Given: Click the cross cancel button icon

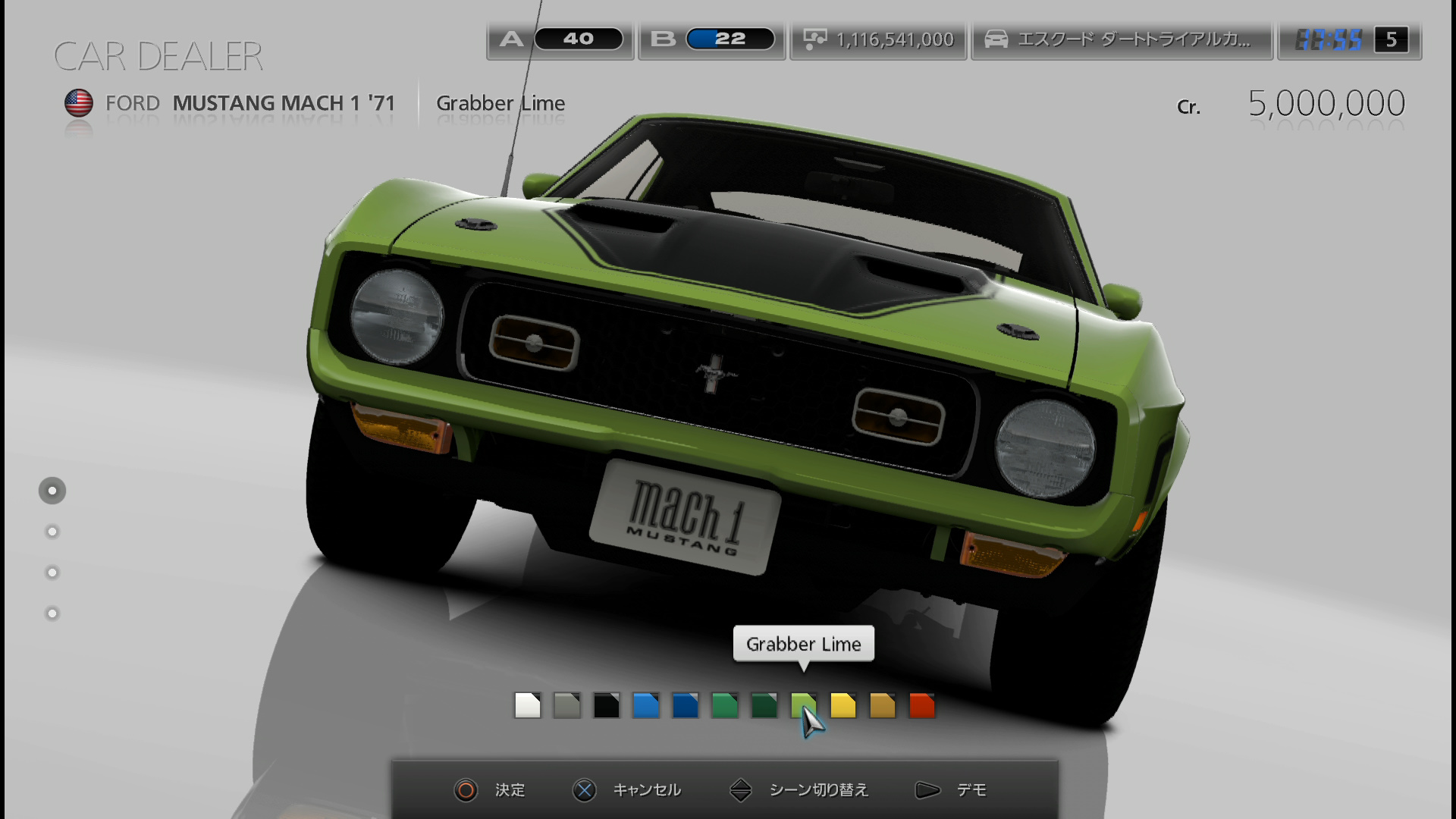Looking at the screenshot, I should [x=584, y=790].
